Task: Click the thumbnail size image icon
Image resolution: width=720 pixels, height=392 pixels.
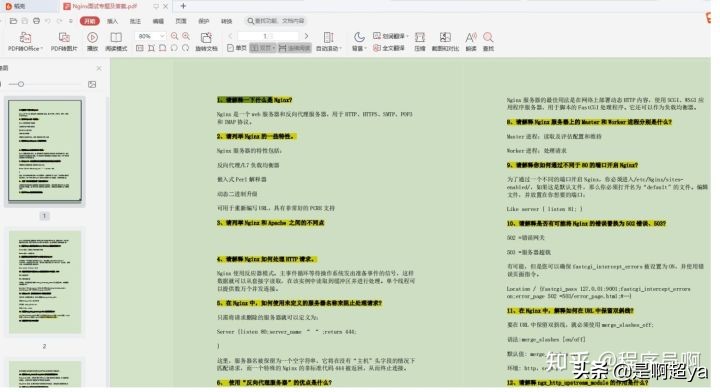Action: coord(92,84)
